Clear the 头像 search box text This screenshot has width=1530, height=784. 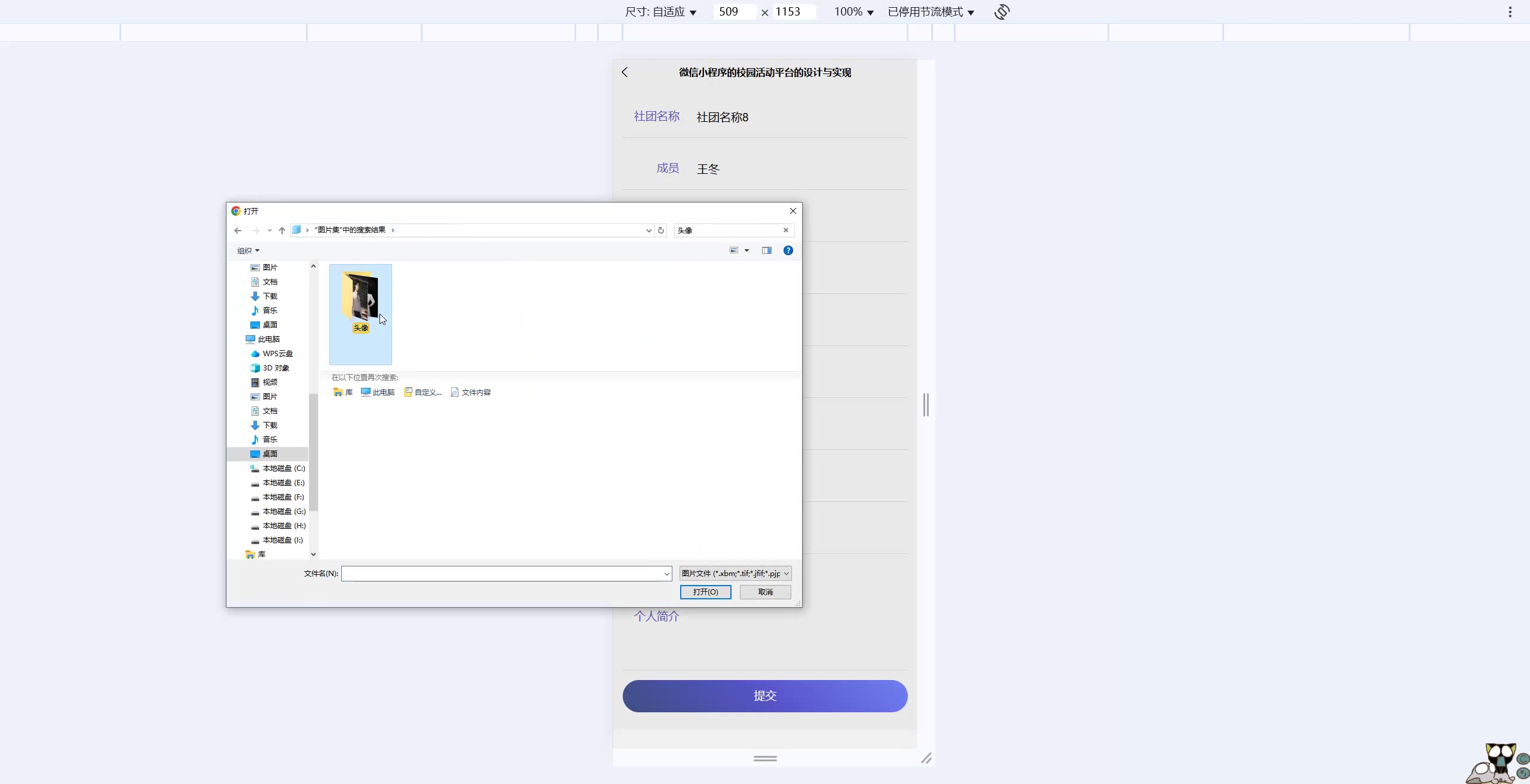[785, 230]
